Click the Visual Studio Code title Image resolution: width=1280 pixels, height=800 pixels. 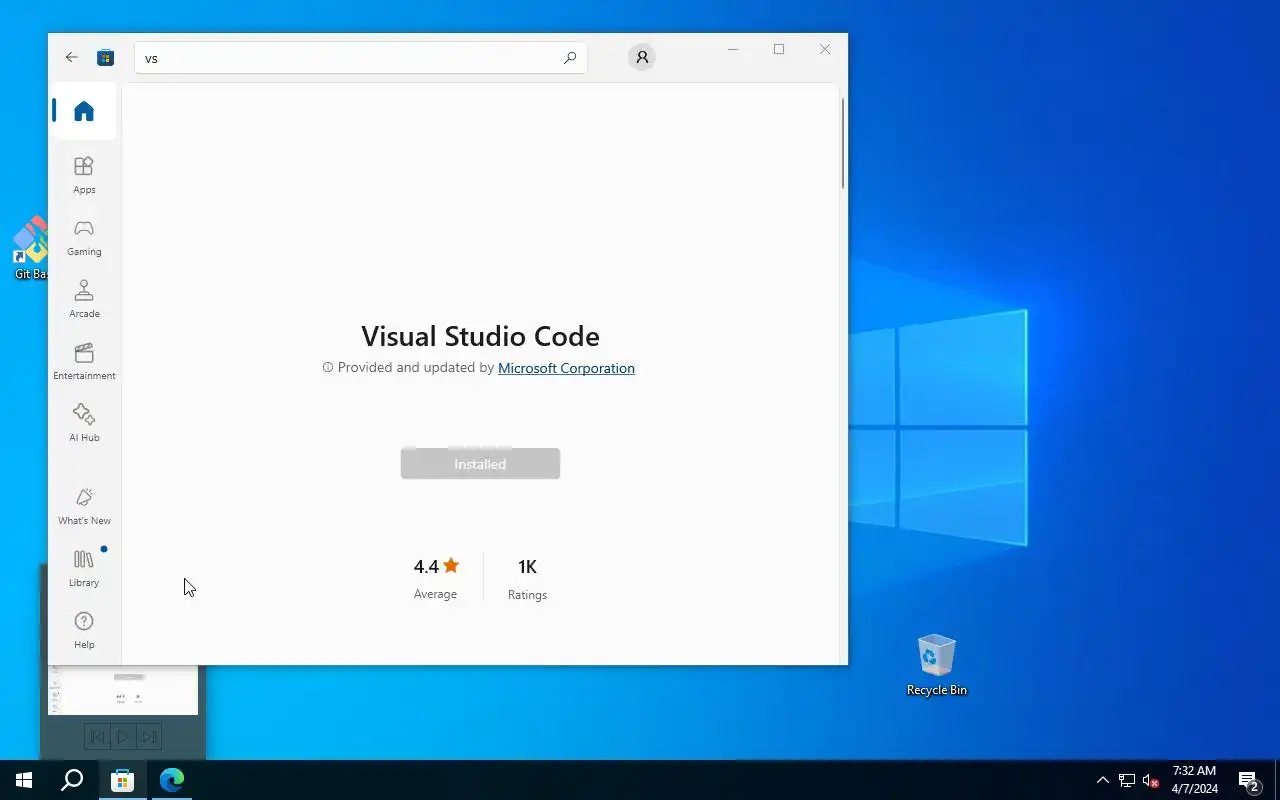[480, 336]
